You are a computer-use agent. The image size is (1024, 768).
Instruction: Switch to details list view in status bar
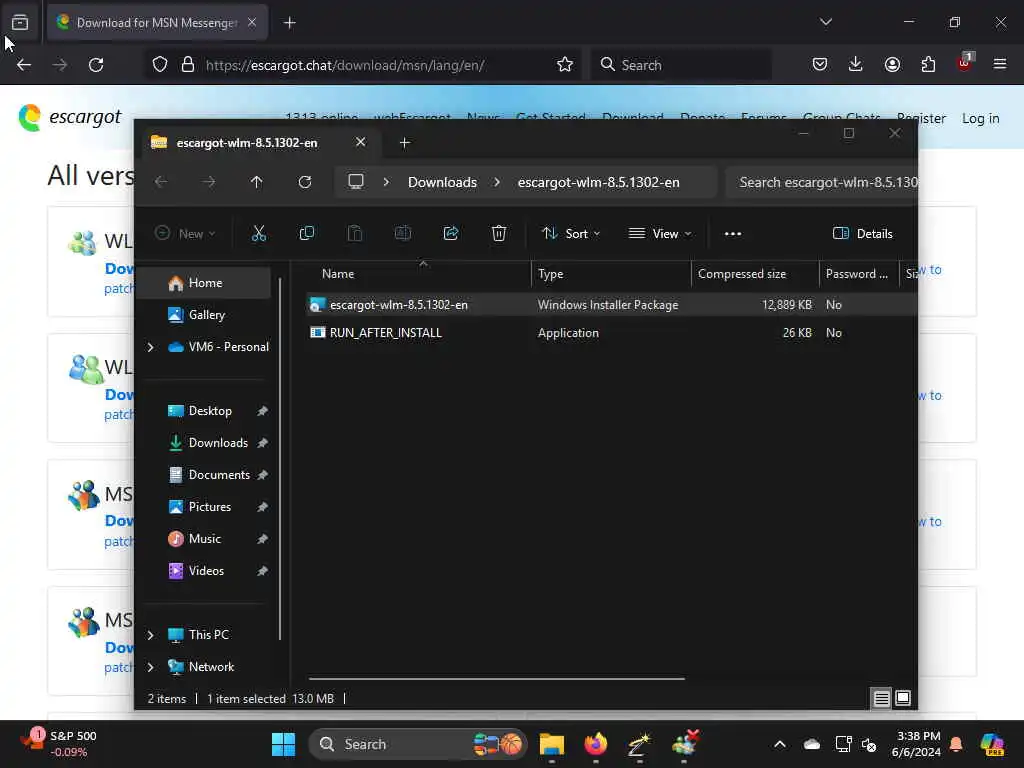pyautogui.click(x=881, y=698)
